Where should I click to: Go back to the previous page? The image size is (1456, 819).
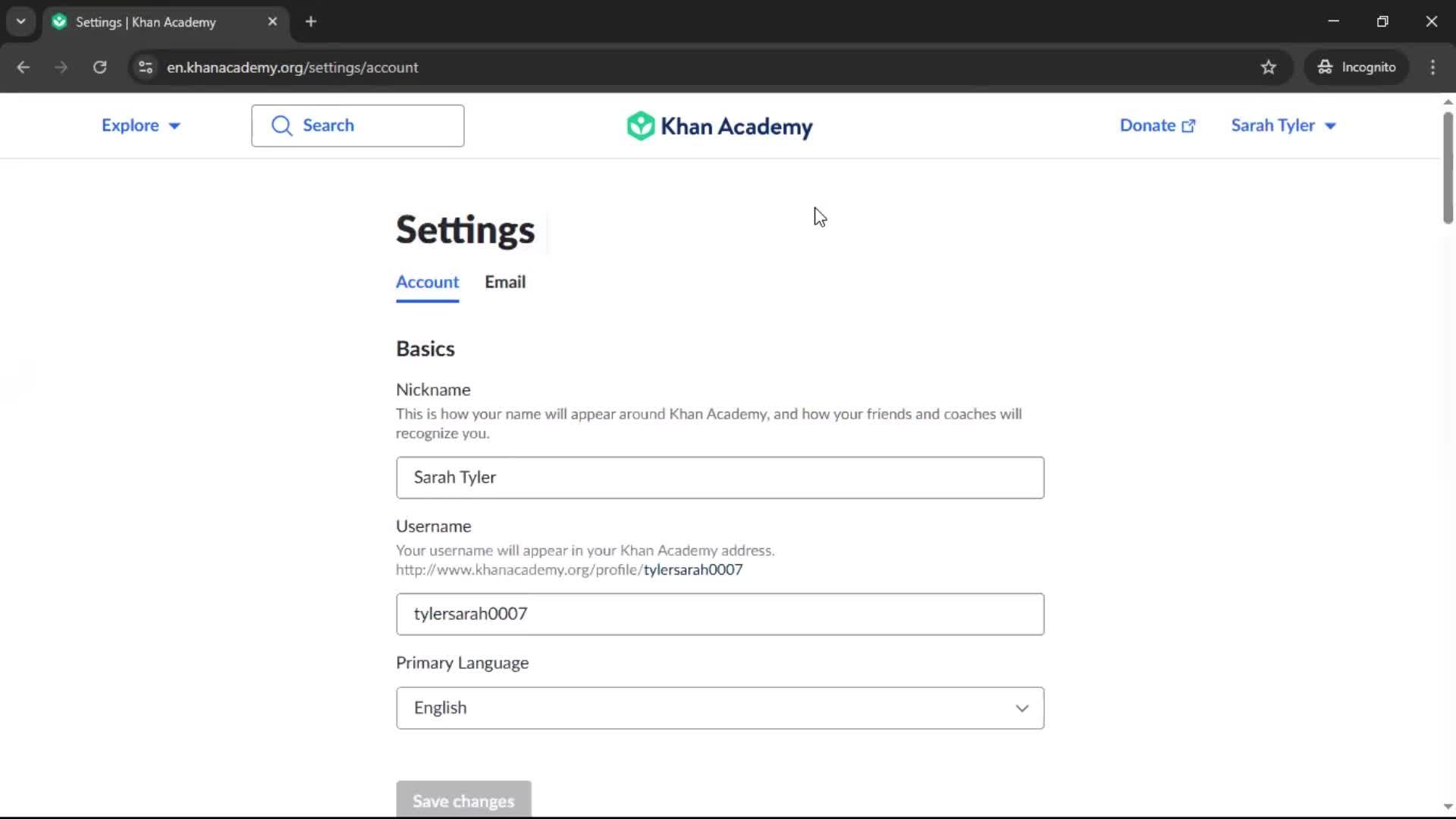point(24,67)
